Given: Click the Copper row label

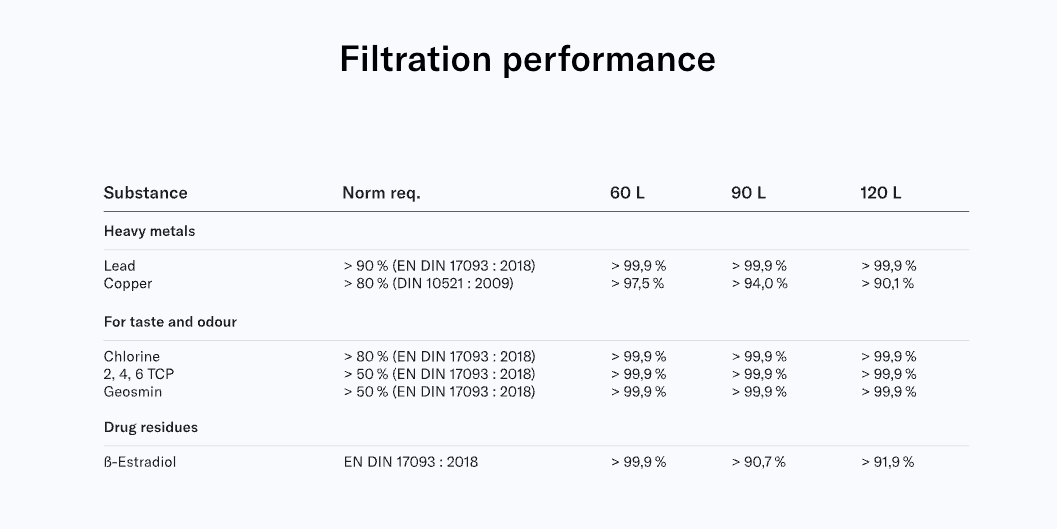Looking at the screenshot, I should pyautogui.click(x=128, y=284).
